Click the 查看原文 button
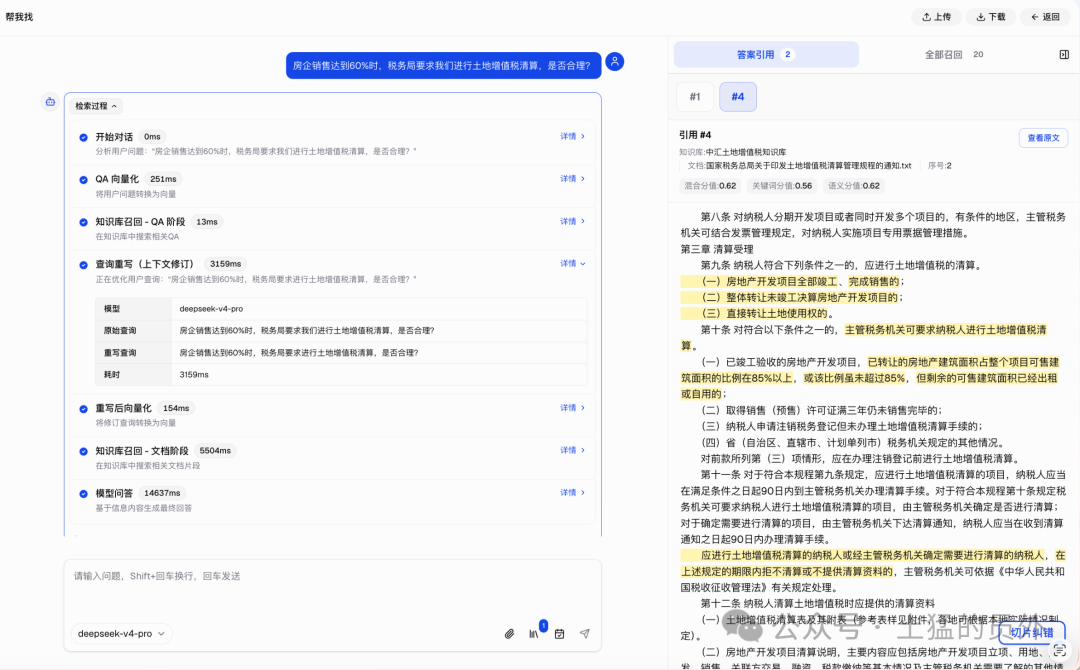The width and height of the screenshot is (1080, 670). click(x=1043, y=138)
